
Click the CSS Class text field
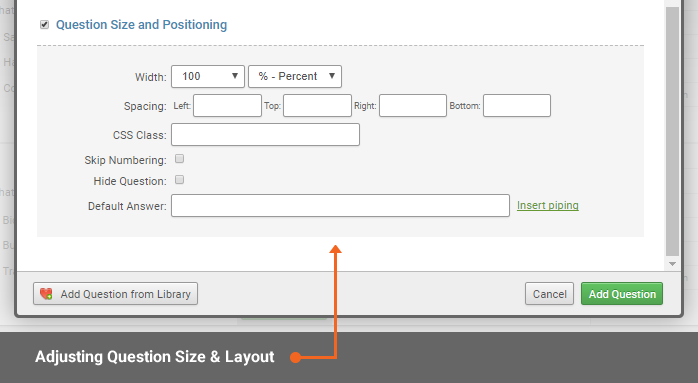click(265, 134)
